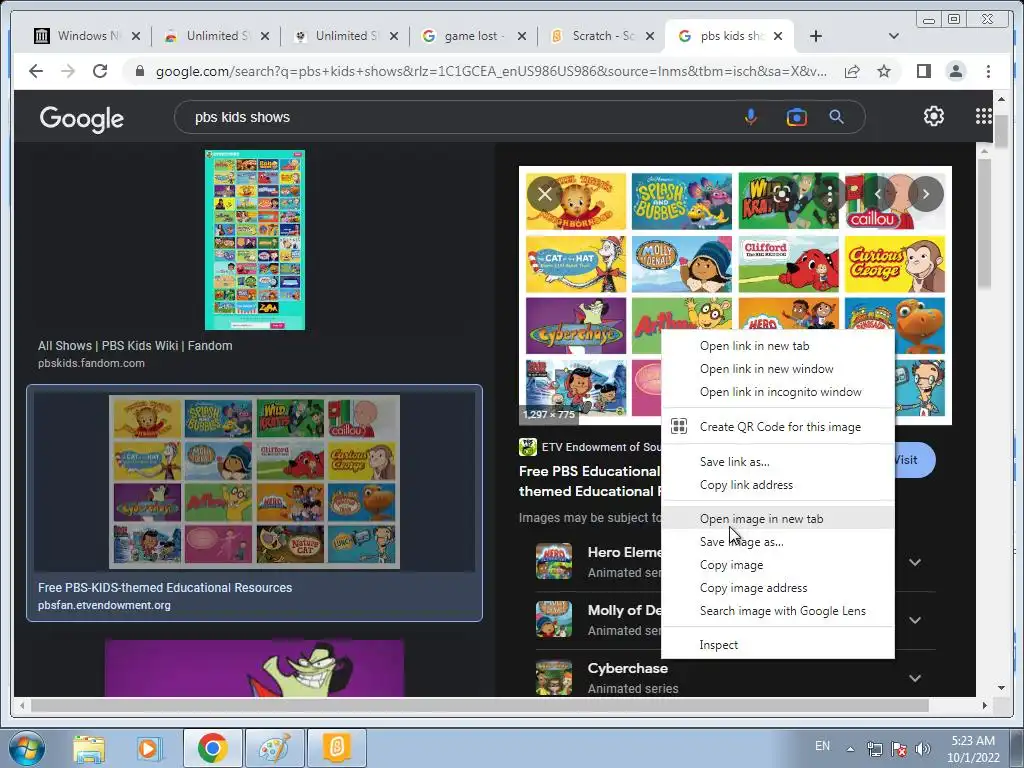Choose 'Open link in incognito window'

coord(777,392)
